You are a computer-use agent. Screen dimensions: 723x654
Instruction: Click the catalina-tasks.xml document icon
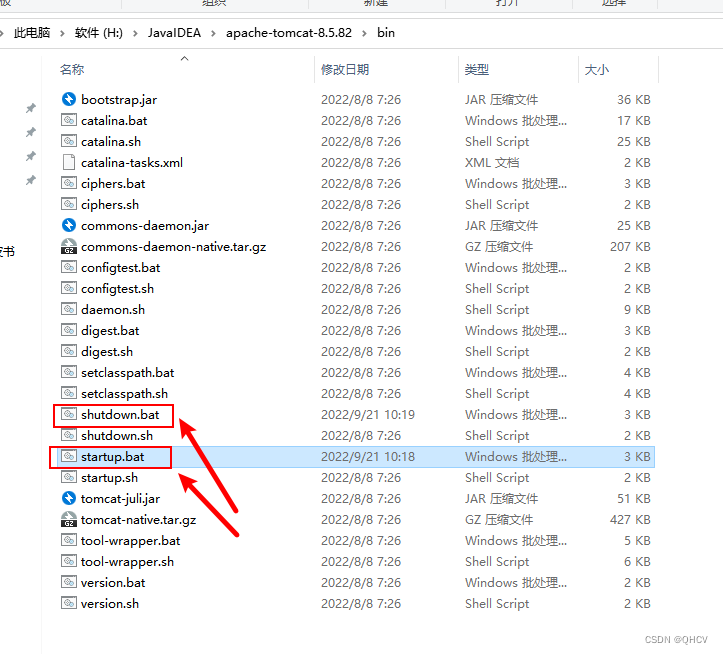pyautogui.click(x=69, y=162)
